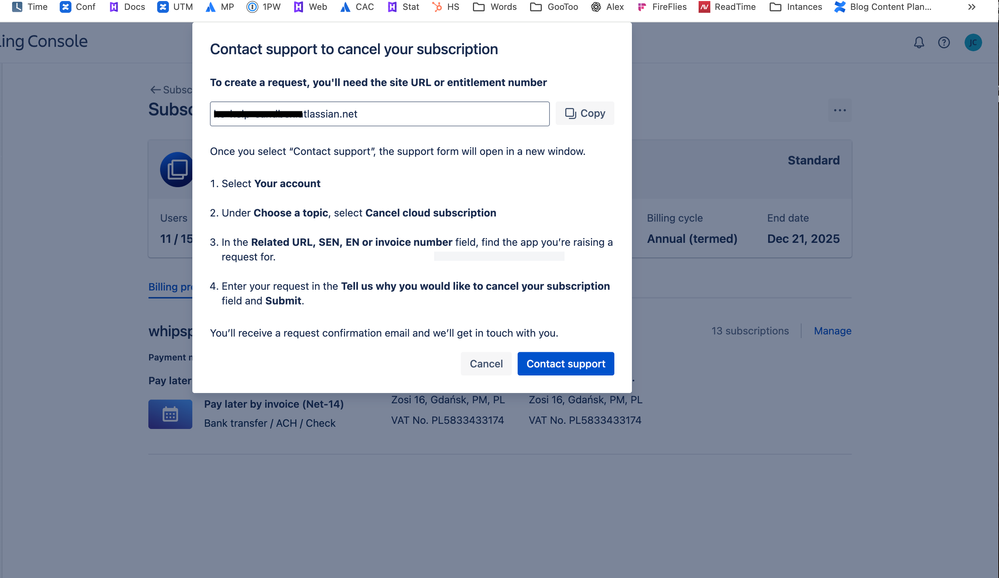This screenshot has width=999, height=578.
Task: Open the HS bookmark
Action: [x=445, y=7]
